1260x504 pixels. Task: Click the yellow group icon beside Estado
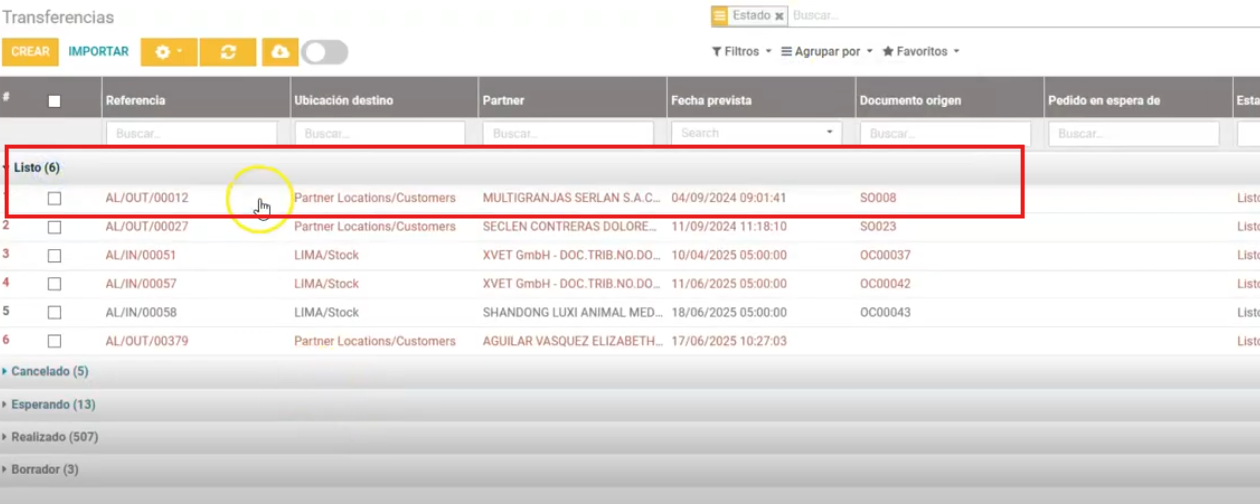[720, 17]
